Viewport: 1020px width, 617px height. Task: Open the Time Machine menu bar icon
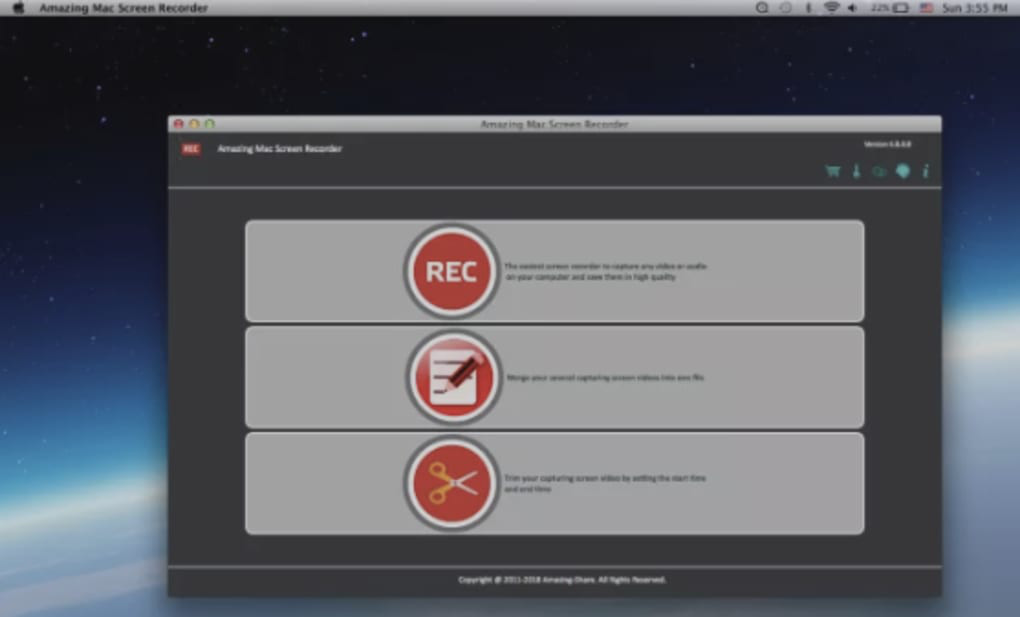tap(786, 8)
